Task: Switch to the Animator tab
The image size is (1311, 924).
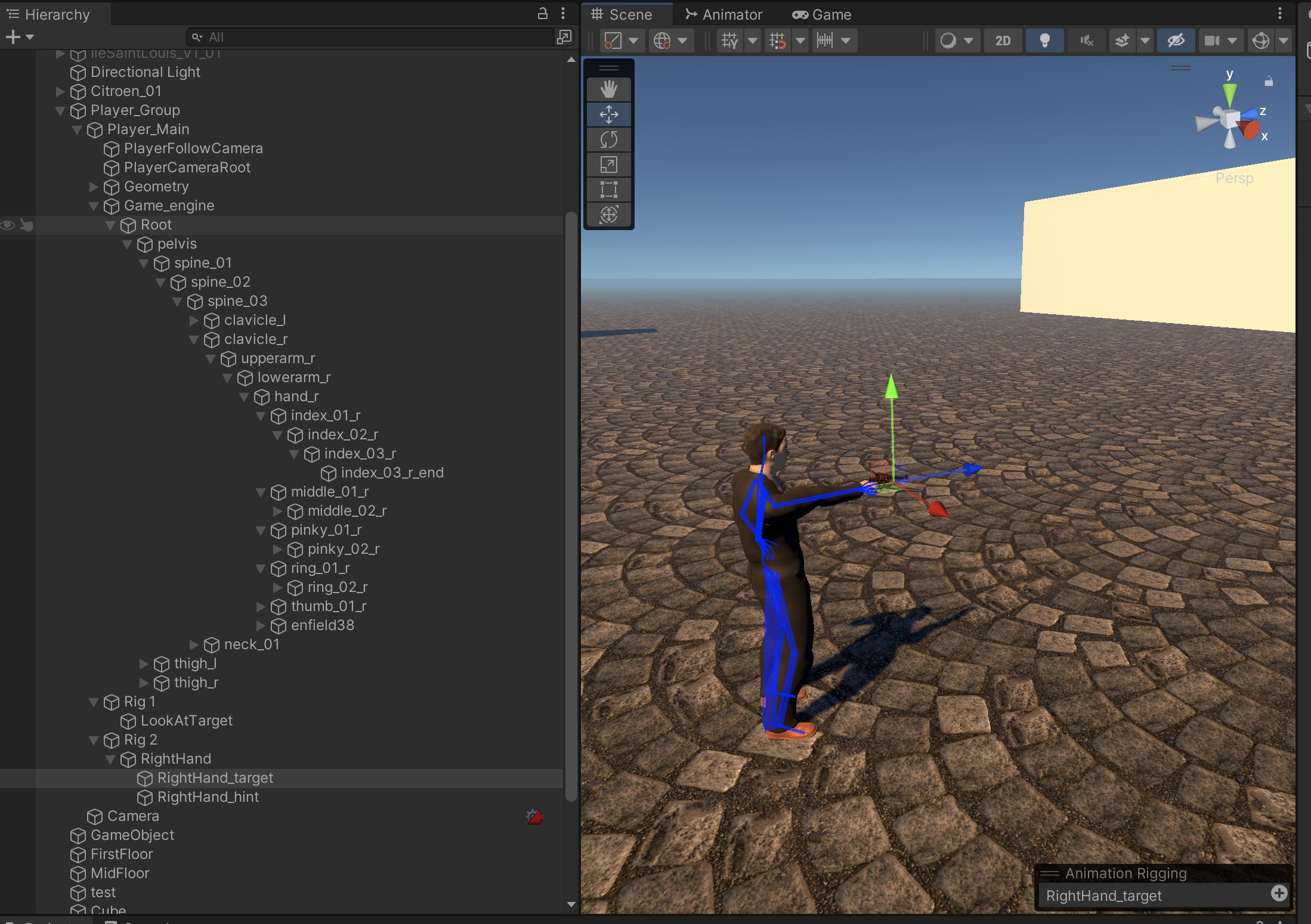Action: coord(723,14)
